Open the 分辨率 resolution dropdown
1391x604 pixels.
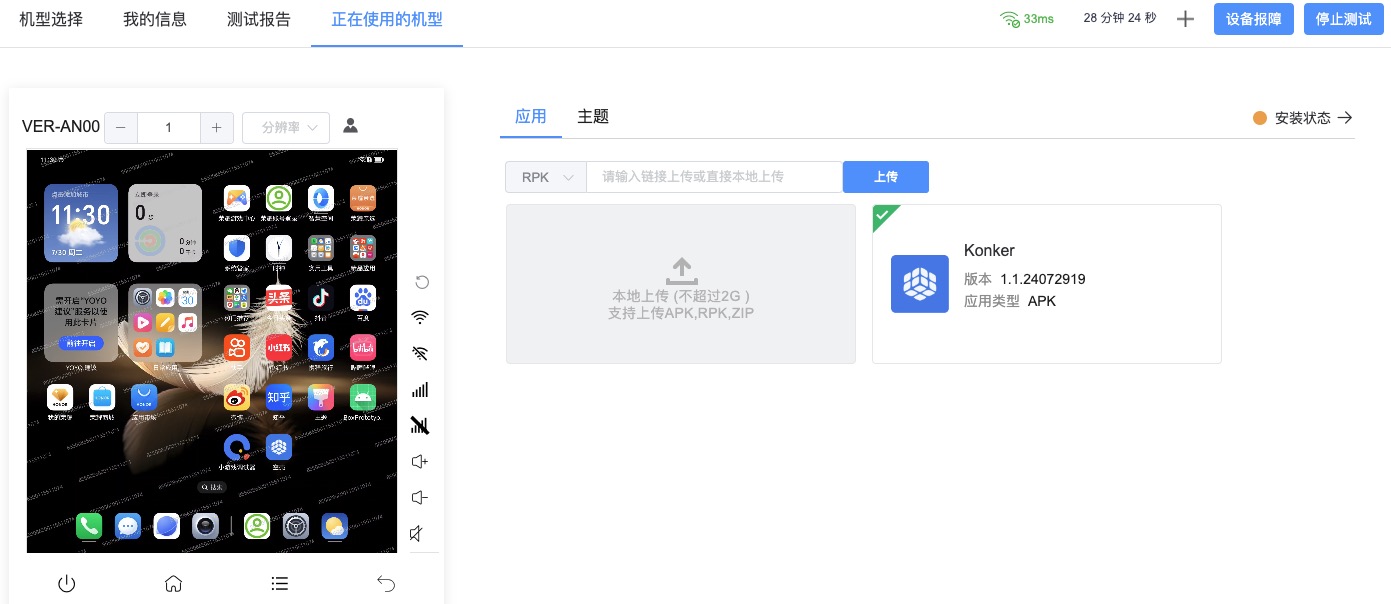point(286,127)
